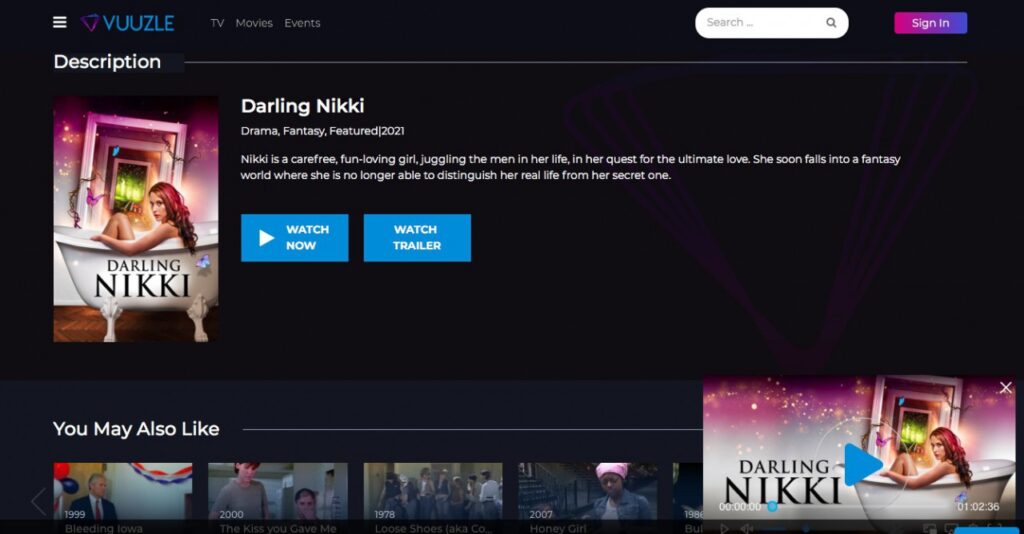
Task: Click the video progress scrubber handle
Action: 772,507
